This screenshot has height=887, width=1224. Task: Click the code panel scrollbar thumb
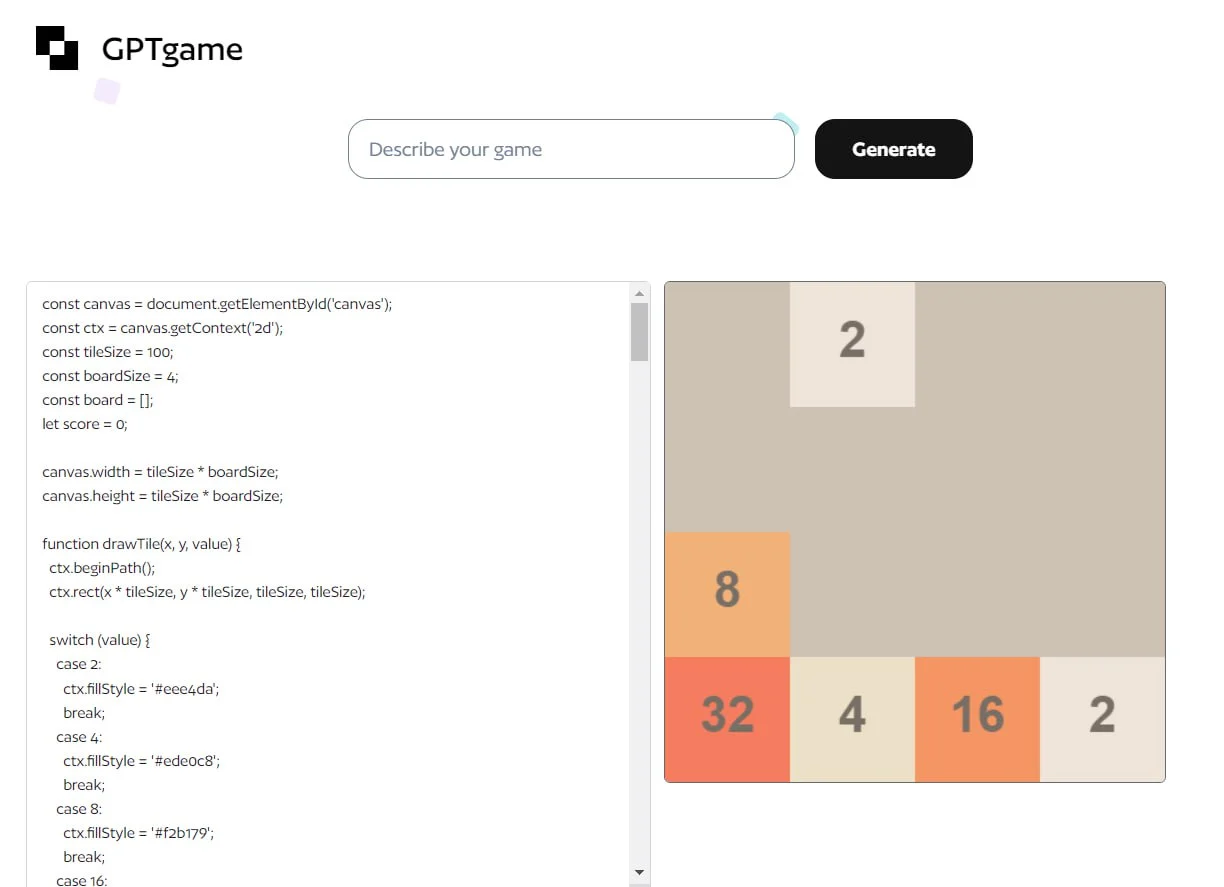click(x=640, y=331)
